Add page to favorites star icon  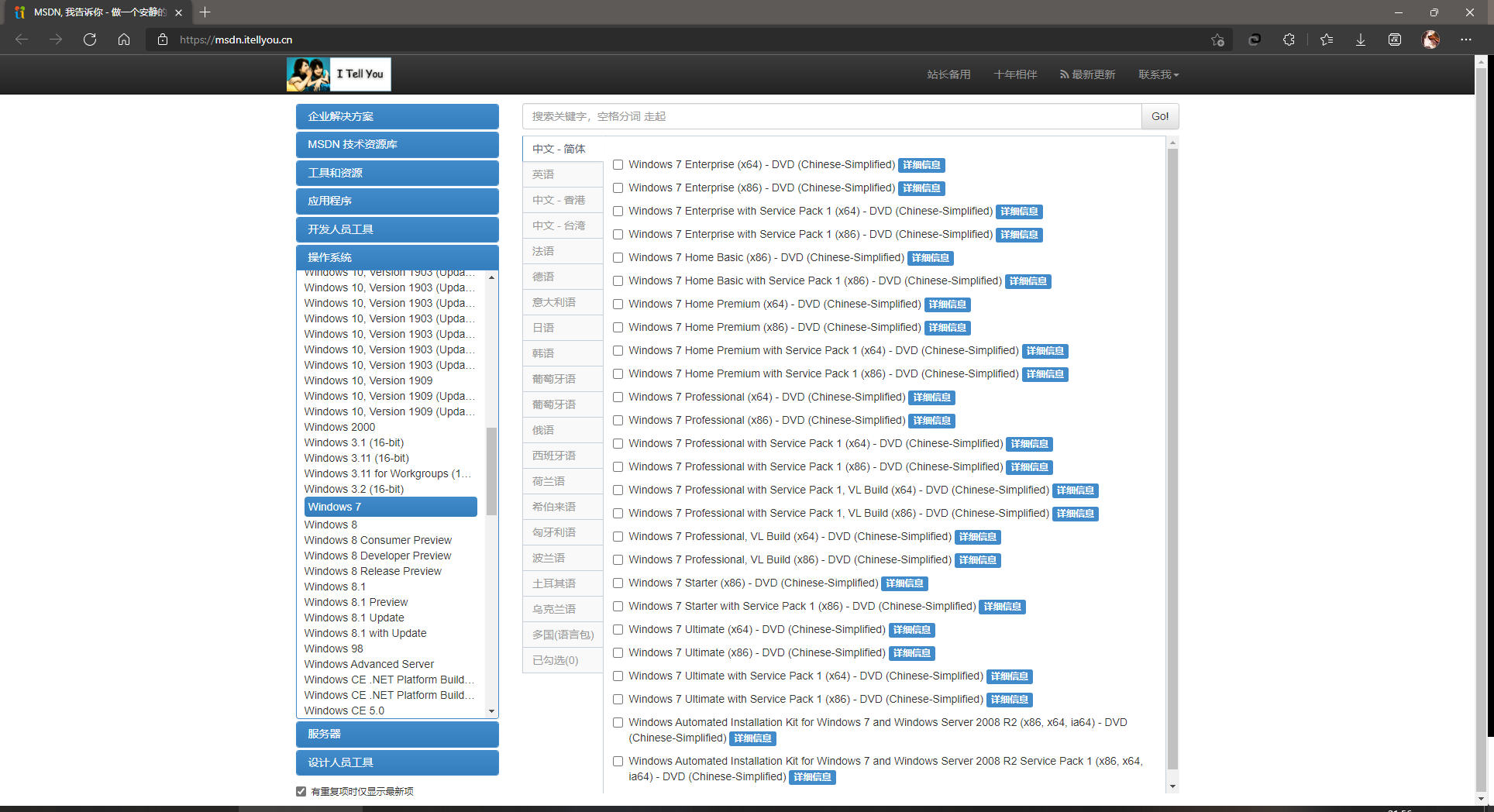tap(1217, 40)
